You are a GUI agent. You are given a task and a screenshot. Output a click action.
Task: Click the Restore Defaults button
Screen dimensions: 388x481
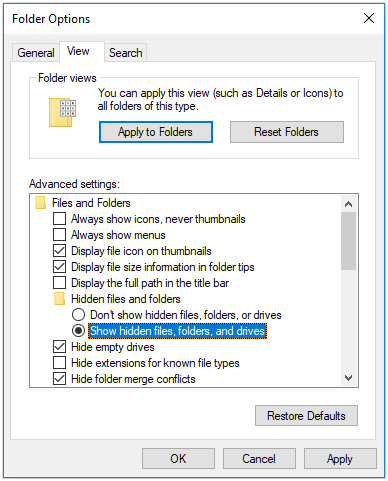pos(306,416)
